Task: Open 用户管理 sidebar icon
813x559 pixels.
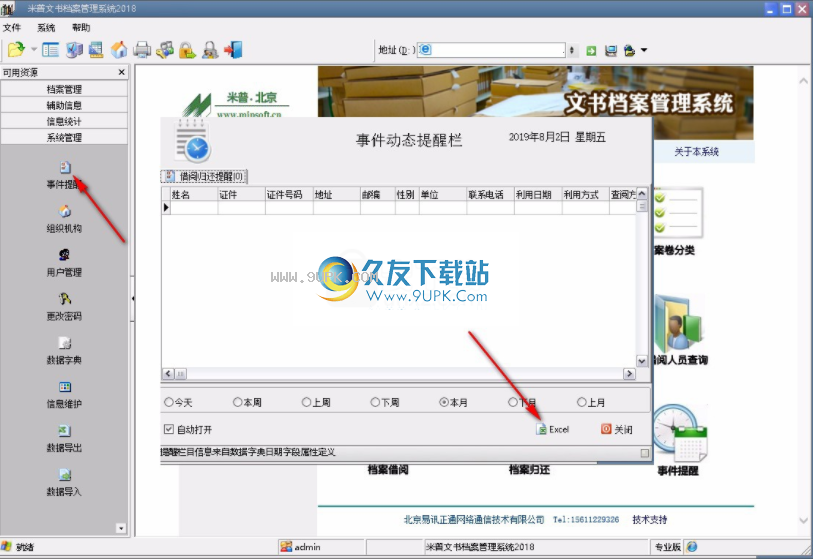Action: 64,263
